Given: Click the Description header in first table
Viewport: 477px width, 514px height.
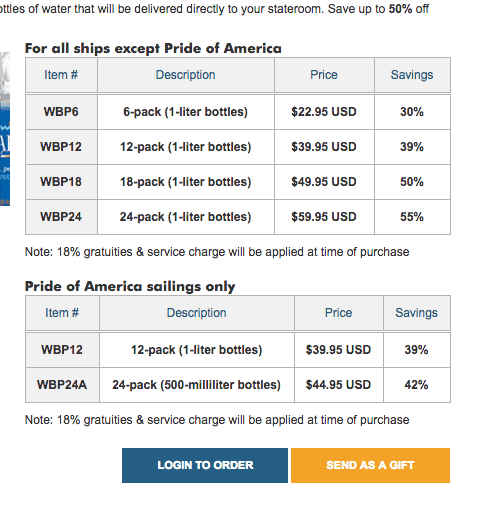Looking at the screenshot, I should pos(186,75).
